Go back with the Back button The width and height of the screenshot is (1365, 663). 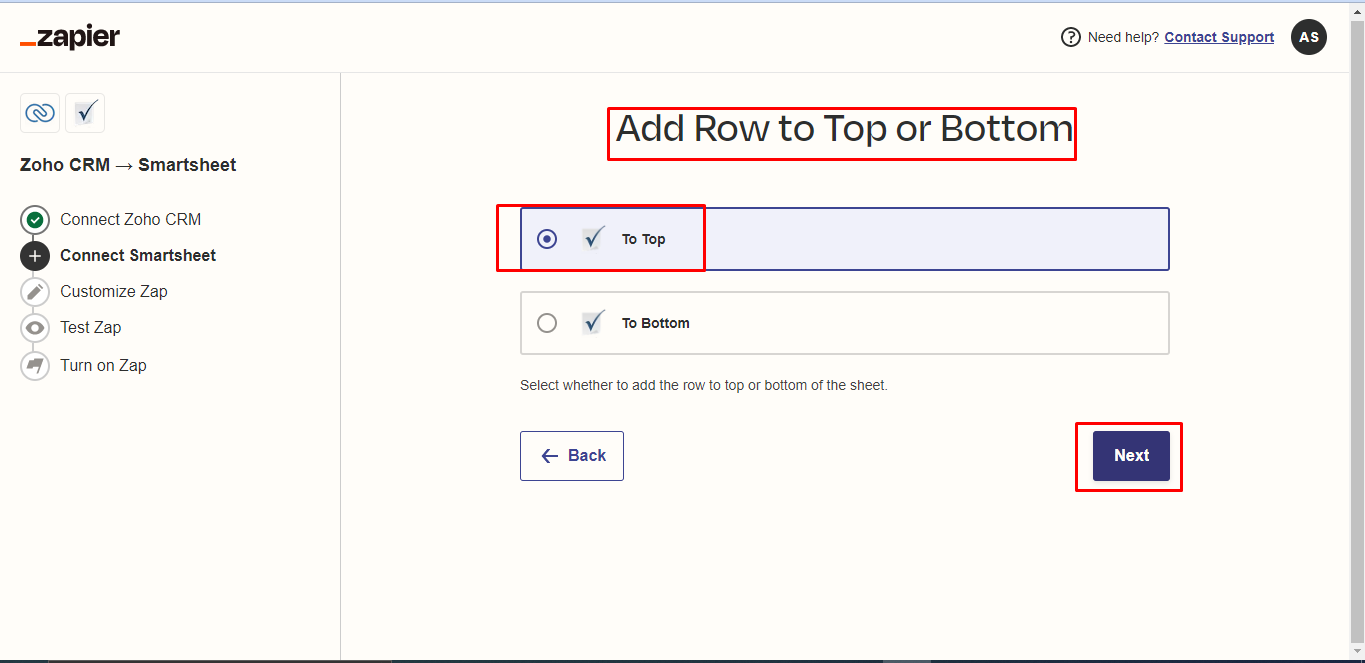click(x=572, y=456)
